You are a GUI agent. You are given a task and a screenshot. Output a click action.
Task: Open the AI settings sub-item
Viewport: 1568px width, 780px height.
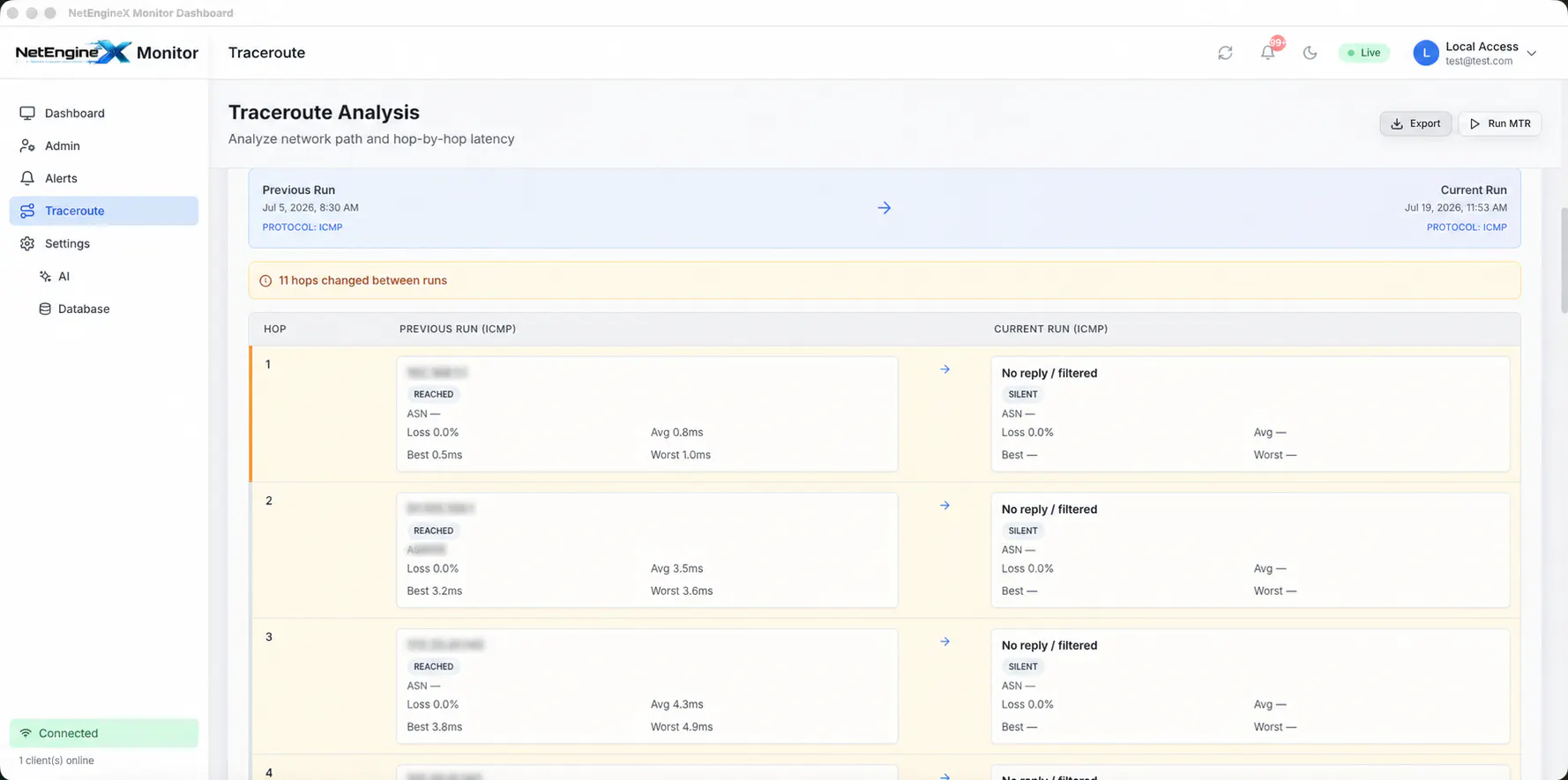[x=113, y=276]
